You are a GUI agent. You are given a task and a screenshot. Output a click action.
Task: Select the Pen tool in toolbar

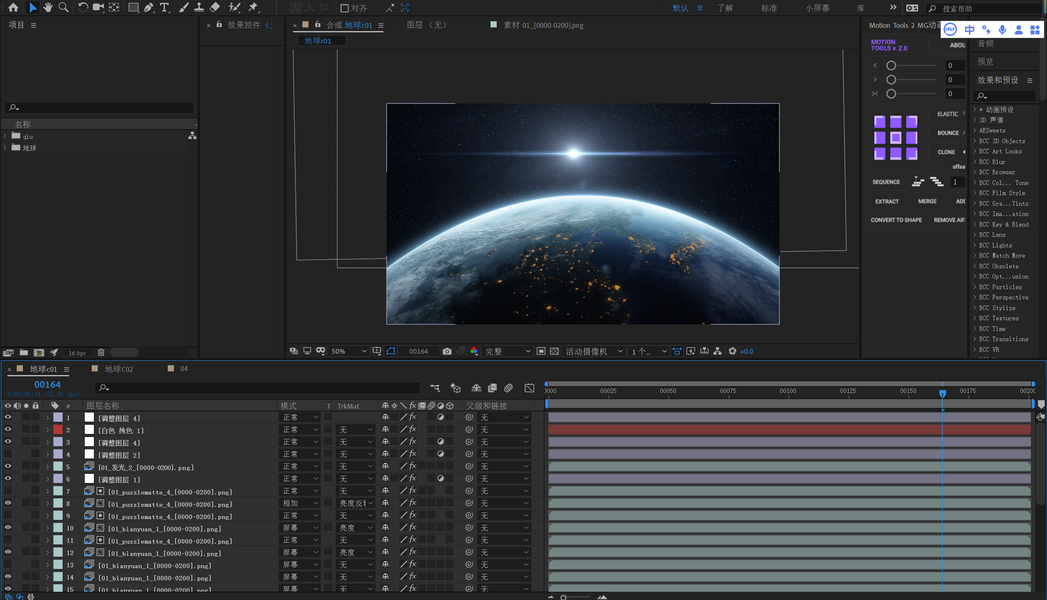pyautogui.click(x=148, y=8)
